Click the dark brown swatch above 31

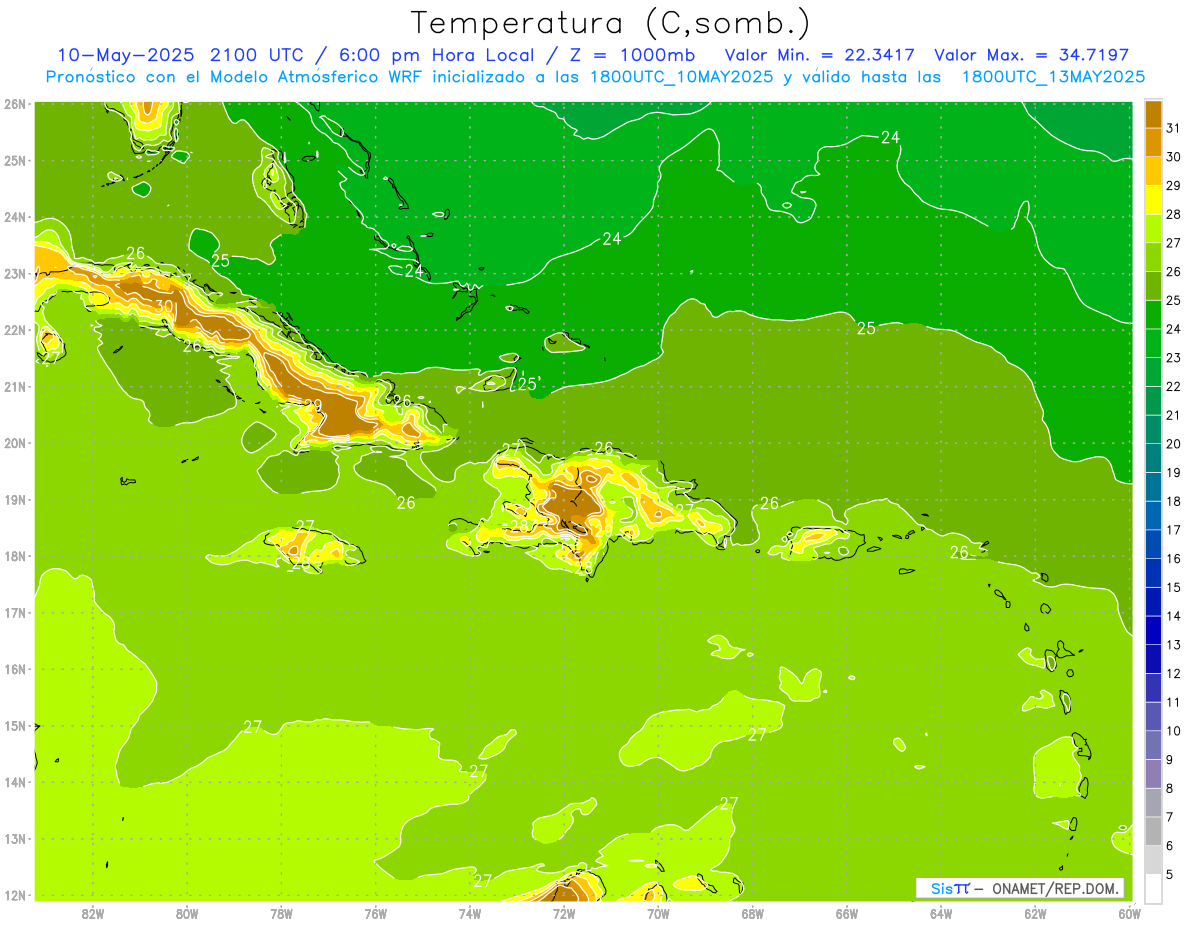click(x=1154, y=113)
